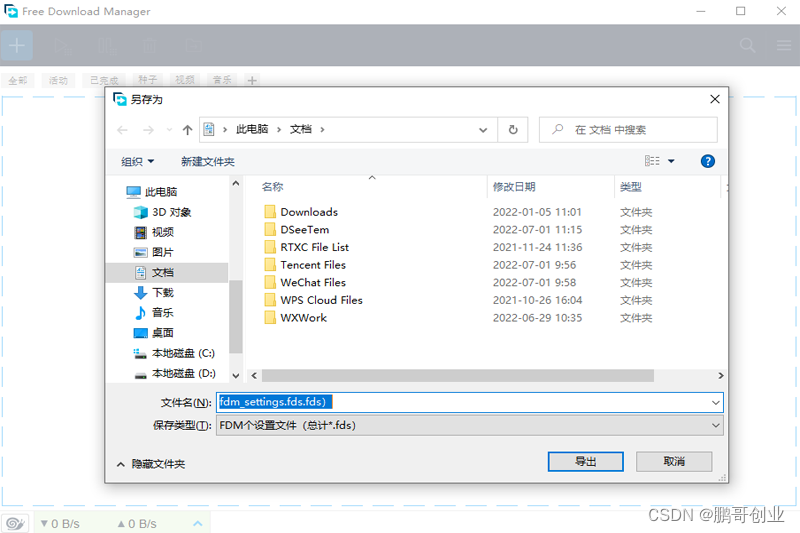The height and width of the screenshot is (533, 800).
Task: Expand the address bar history dropdown
Action: (x=483, y=130)
